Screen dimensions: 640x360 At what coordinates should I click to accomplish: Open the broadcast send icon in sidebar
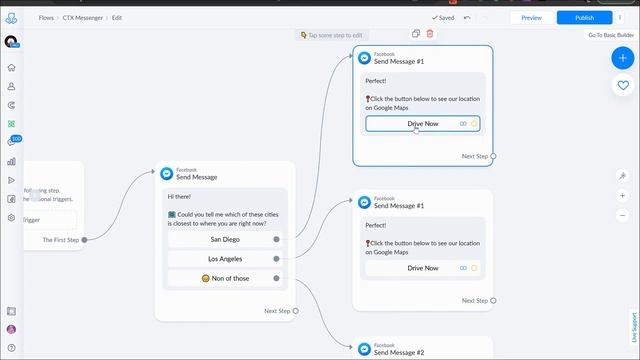(11, 180)
